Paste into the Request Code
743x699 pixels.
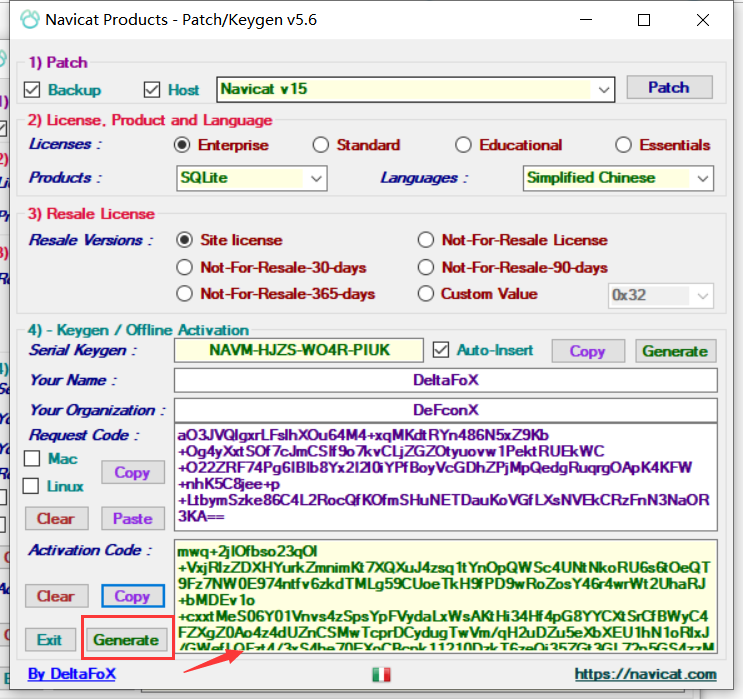133,518
